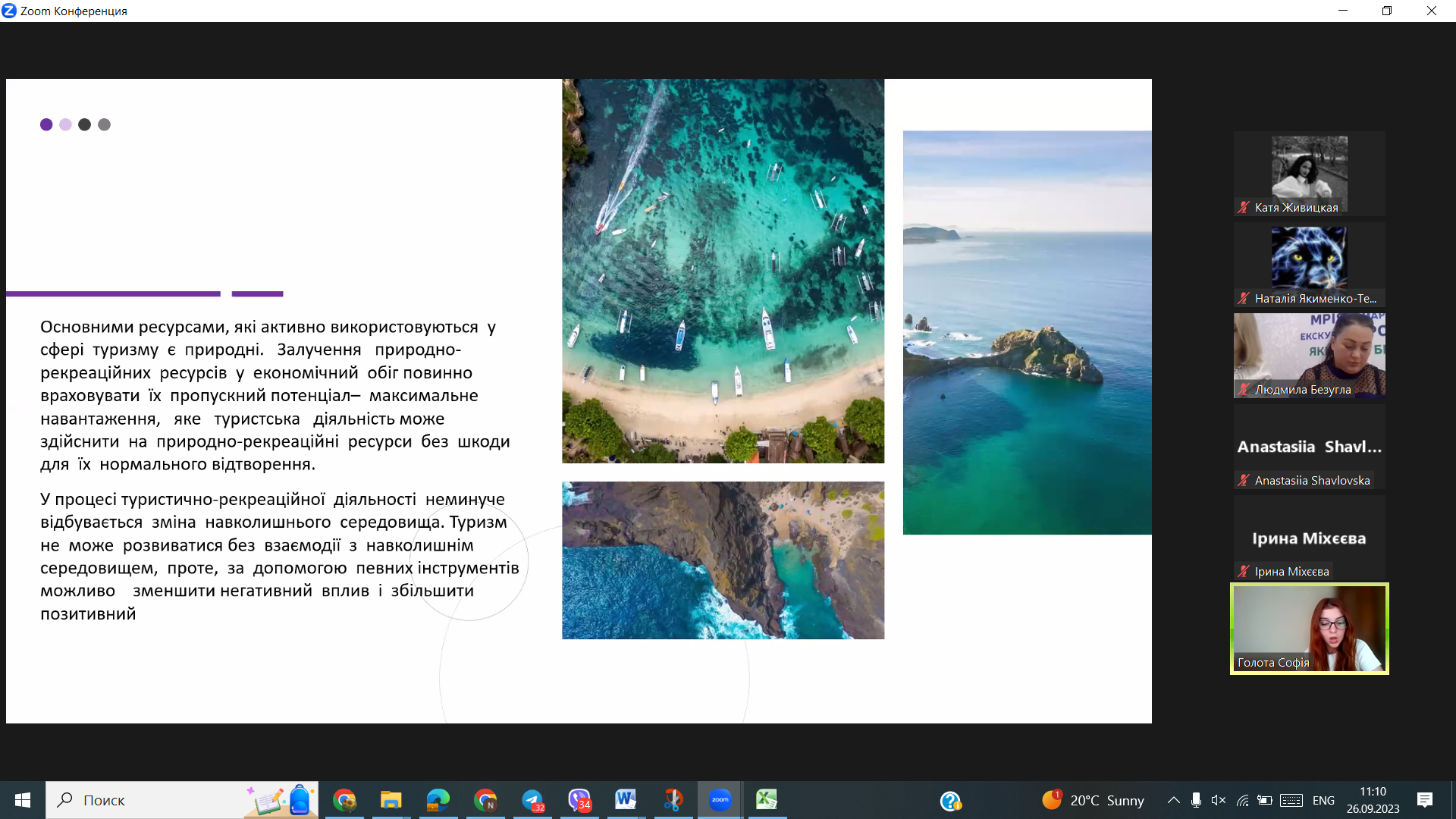Click Людмила Безугла's video tile
The width and height of the screenshot is (1456, 819).
click(1309, 355)
